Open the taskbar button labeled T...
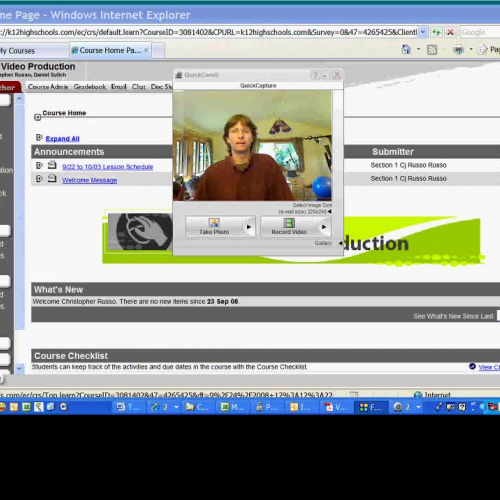The height and width of the screenshot is (500, 500). 130,407
